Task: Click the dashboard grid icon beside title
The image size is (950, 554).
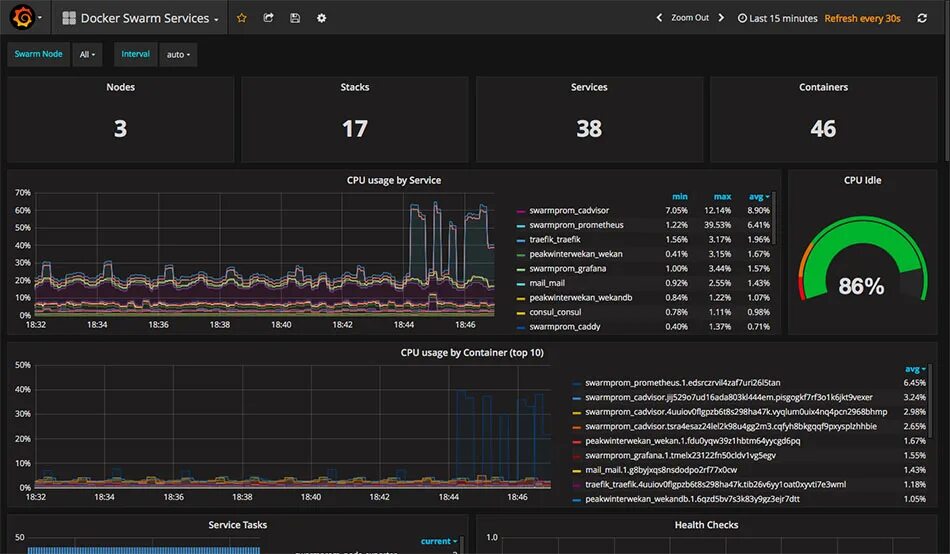Action: point(69,18)
